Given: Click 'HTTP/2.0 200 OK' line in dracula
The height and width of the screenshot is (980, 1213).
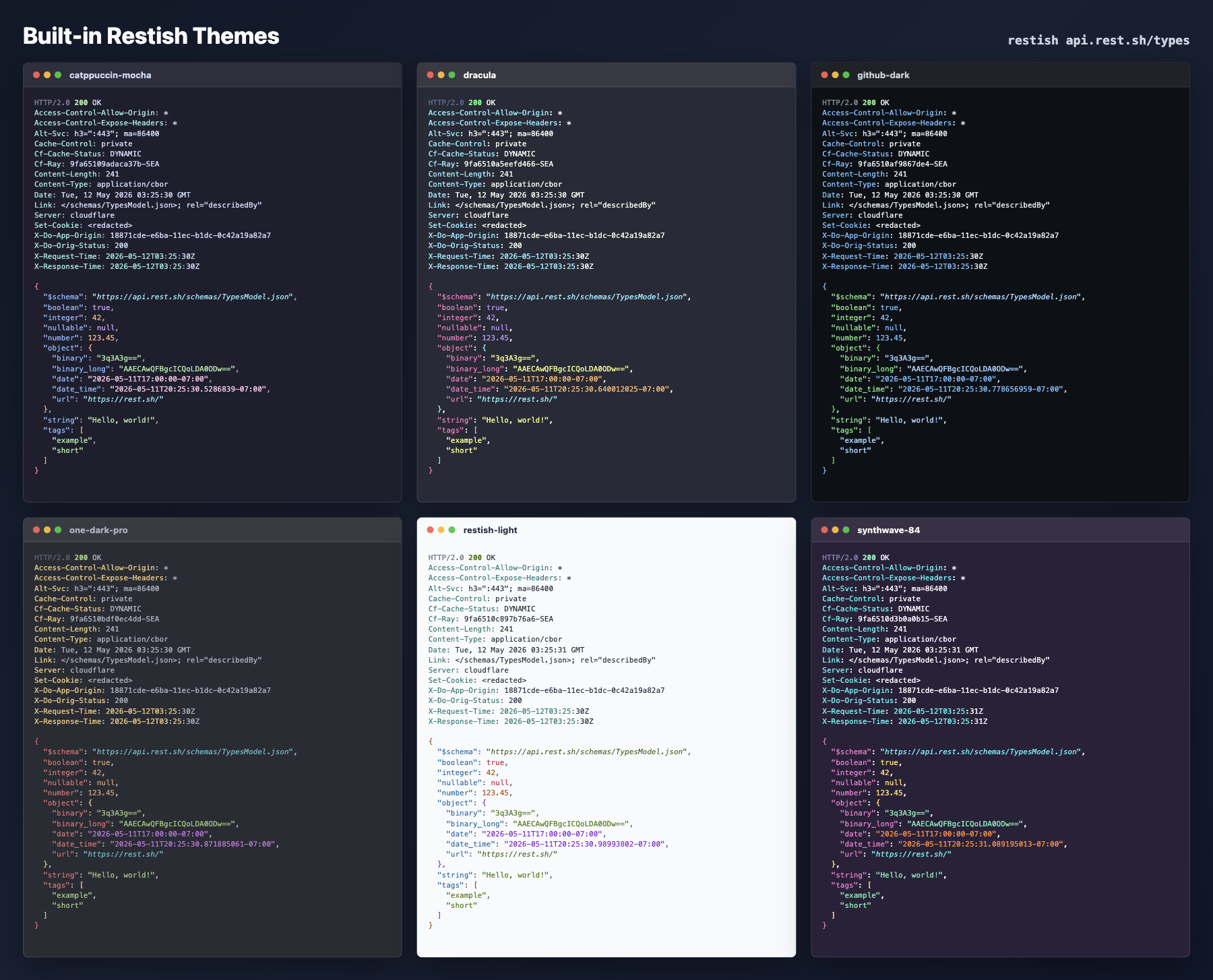Looking at the screenshot, I should pyautogui.click(x=462, y=102).
